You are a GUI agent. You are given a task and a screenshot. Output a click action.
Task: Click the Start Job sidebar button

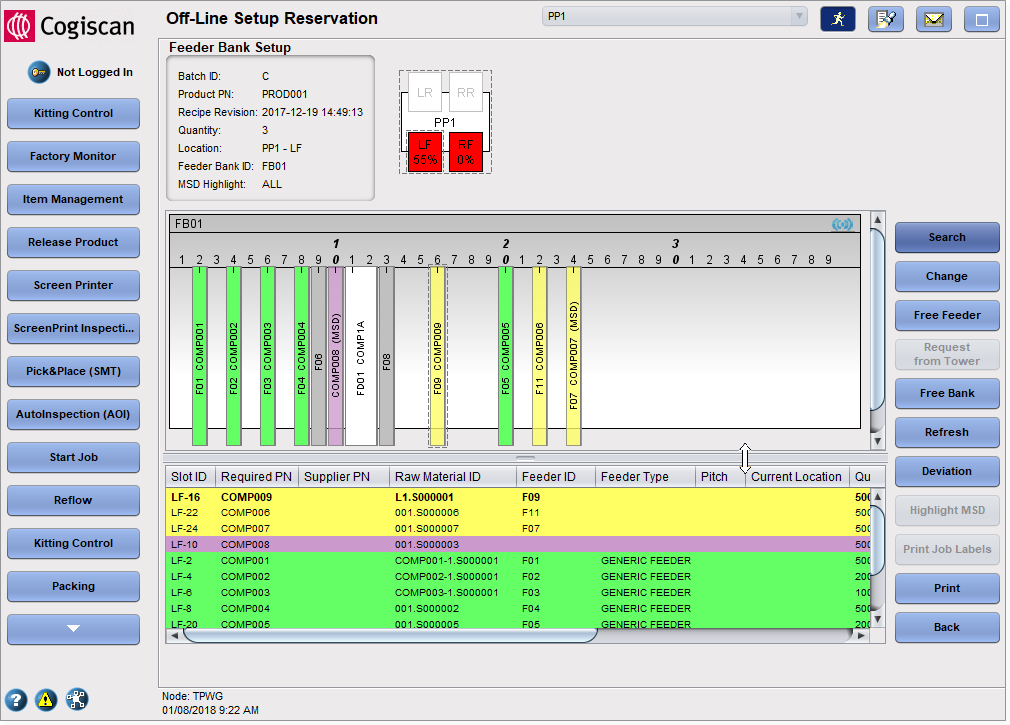73,458
